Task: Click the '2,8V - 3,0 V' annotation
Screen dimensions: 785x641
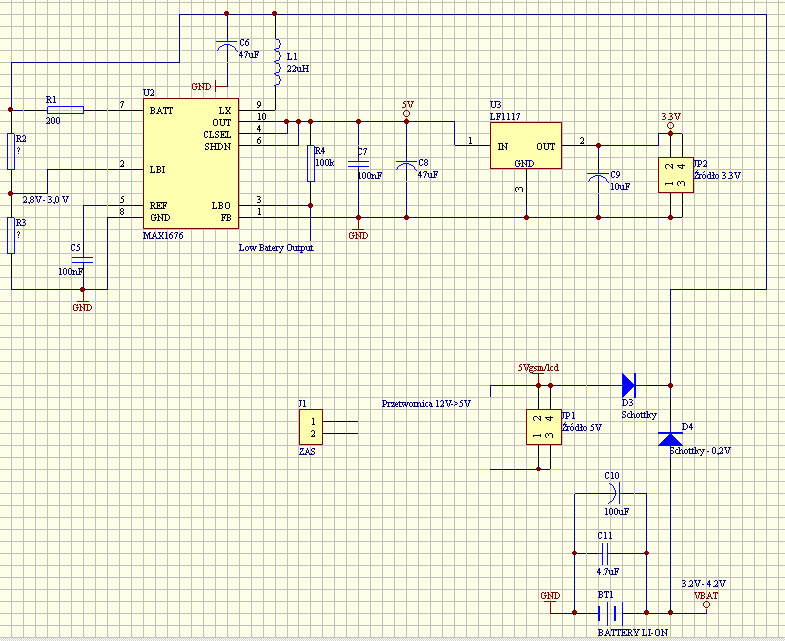Action: click(46, 199)
